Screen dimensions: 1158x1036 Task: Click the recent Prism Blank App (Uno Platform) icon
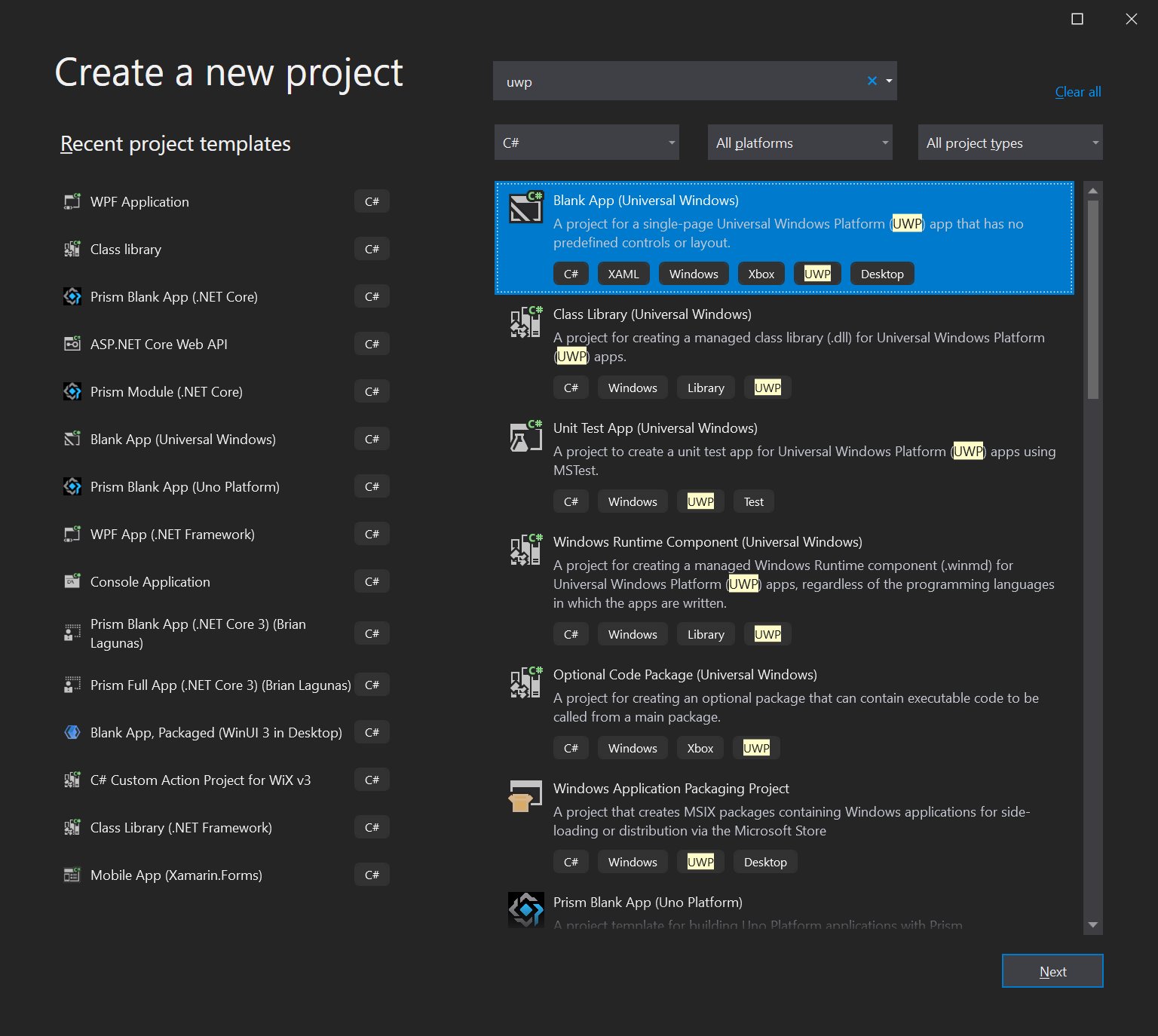pyautogui.click(x=72, y=486)
